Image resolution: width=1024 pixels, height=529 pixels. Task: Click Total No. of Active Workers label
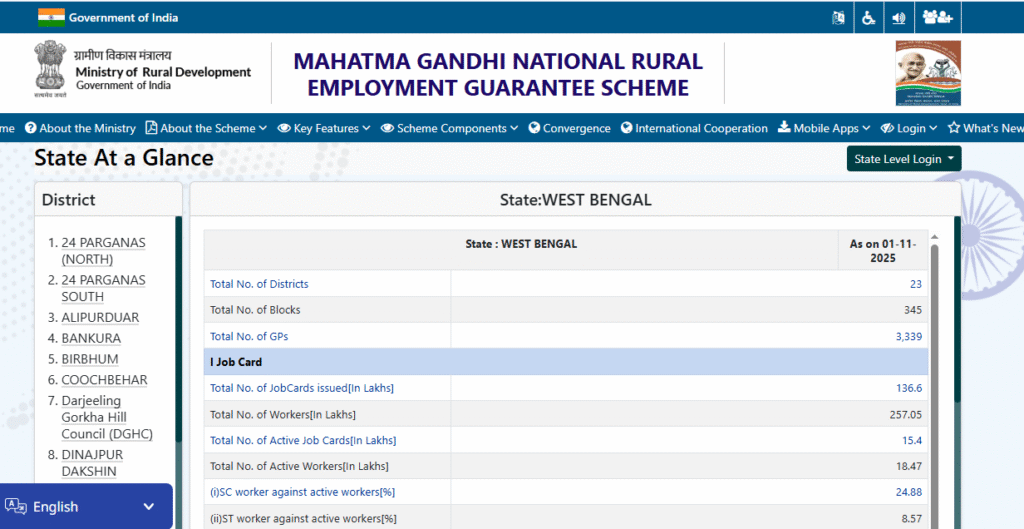click(x=299, y=466)
